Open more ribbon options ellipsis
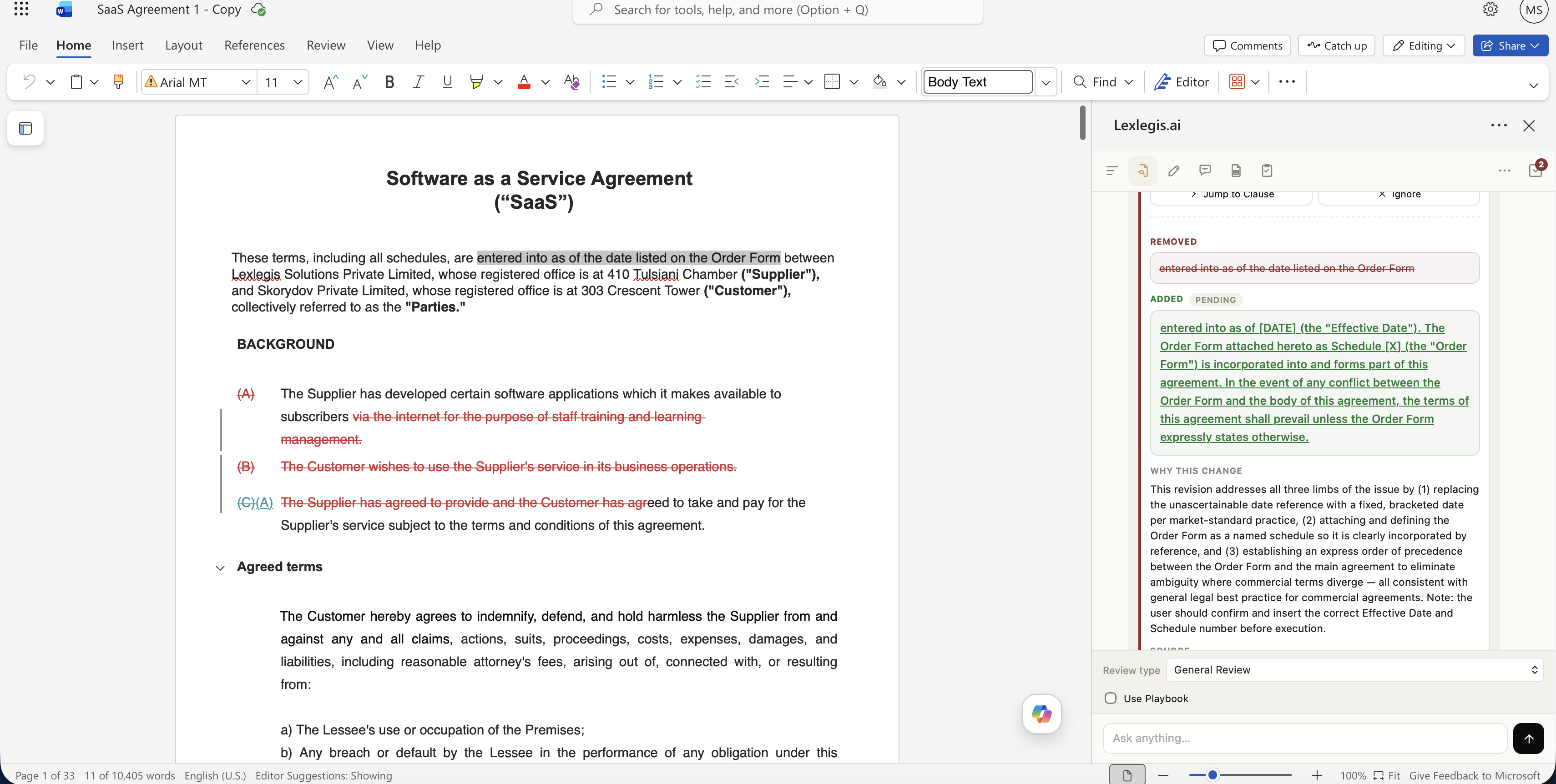This screenshot has height=784, width=1556. (1287, 81)
